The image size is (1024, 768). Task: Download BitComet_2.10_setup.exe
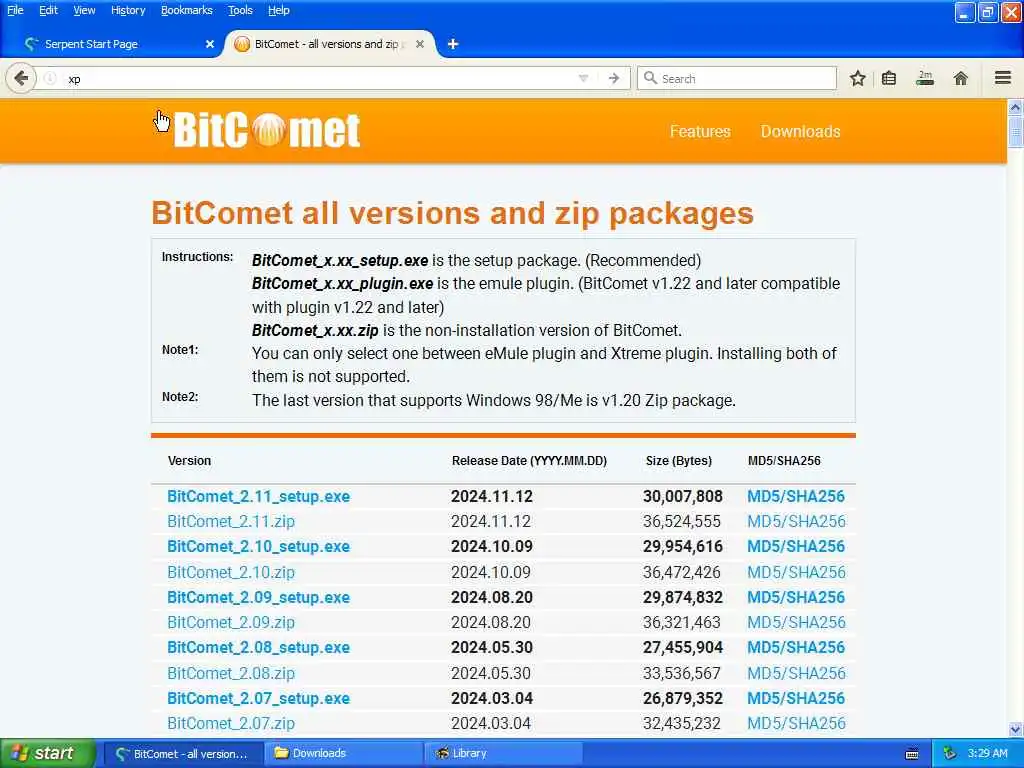259,547
